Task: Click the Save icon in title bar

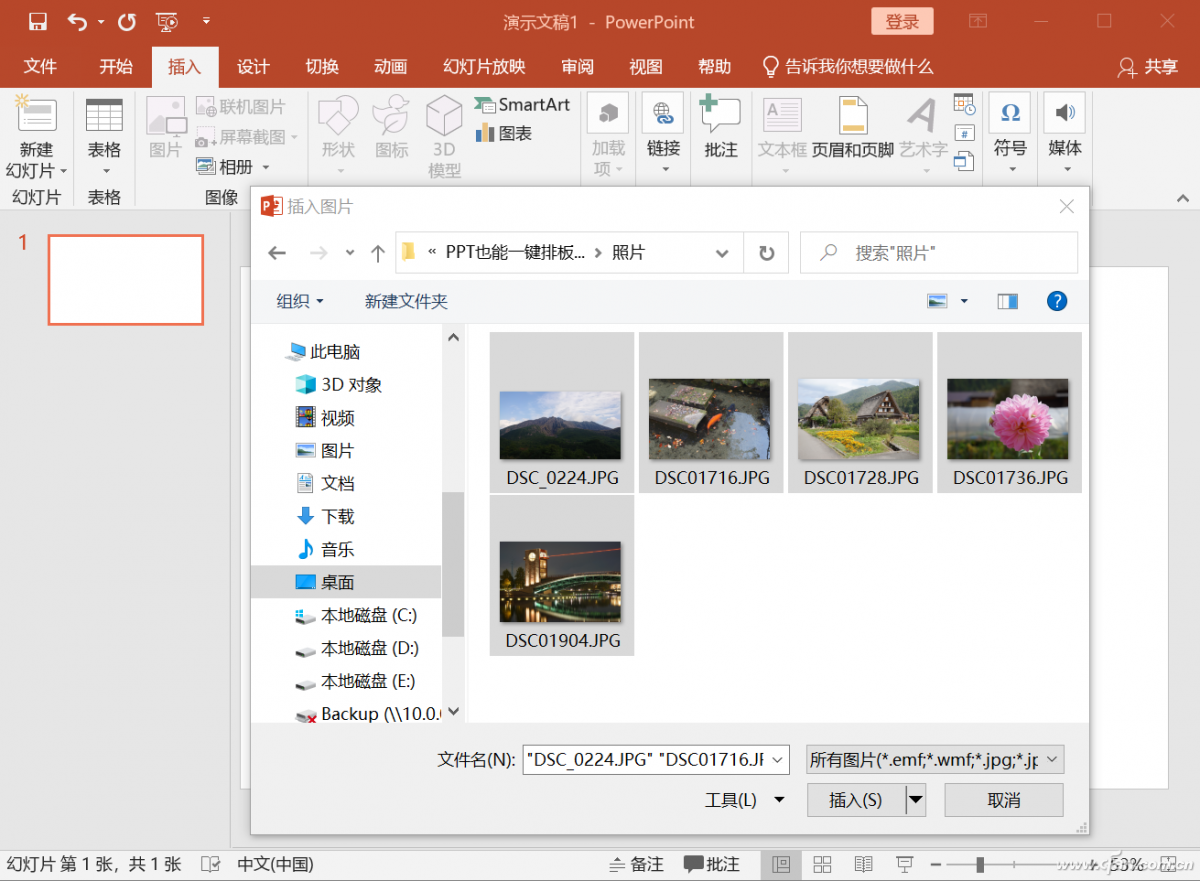Action: [38, 21]
